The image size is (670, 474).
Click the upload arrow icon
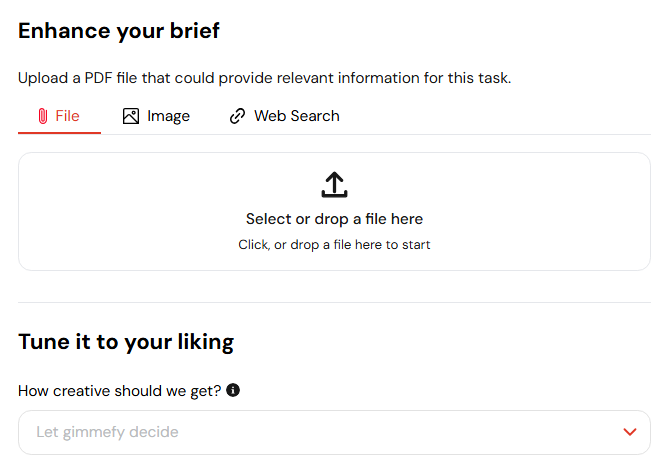click(x=335, y=185)
